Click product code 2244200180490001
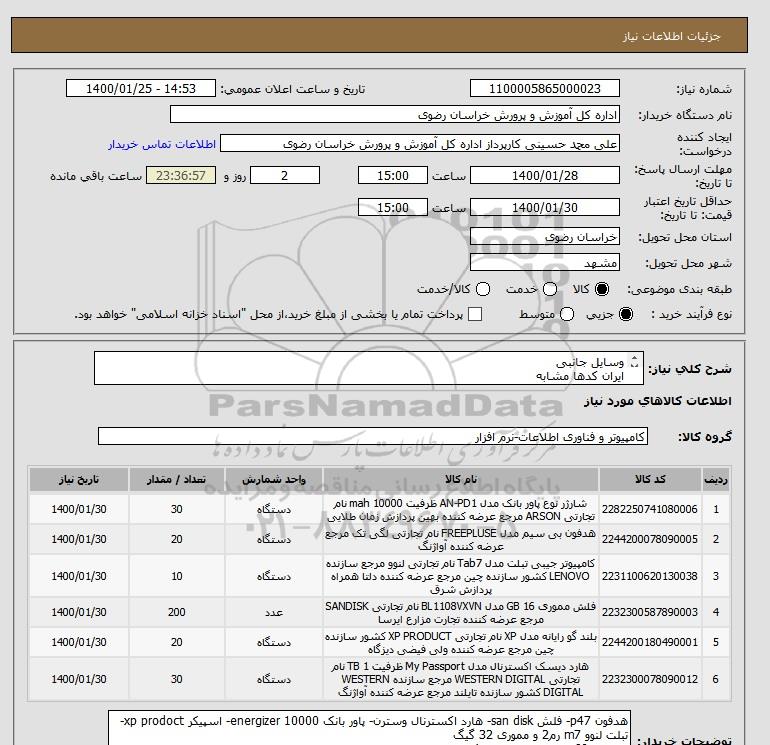This screenshot has width=770, height=745. tap(650, 642)
